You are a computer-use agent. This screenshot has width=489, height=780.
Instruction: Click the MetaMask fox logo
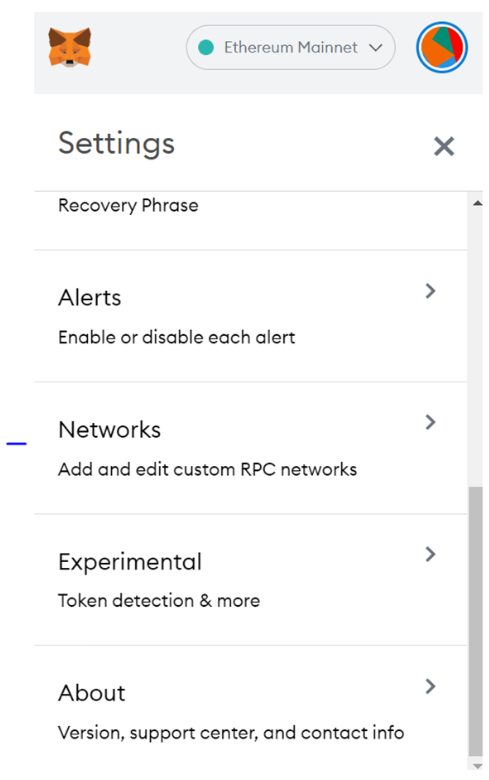tap(70, 47)
